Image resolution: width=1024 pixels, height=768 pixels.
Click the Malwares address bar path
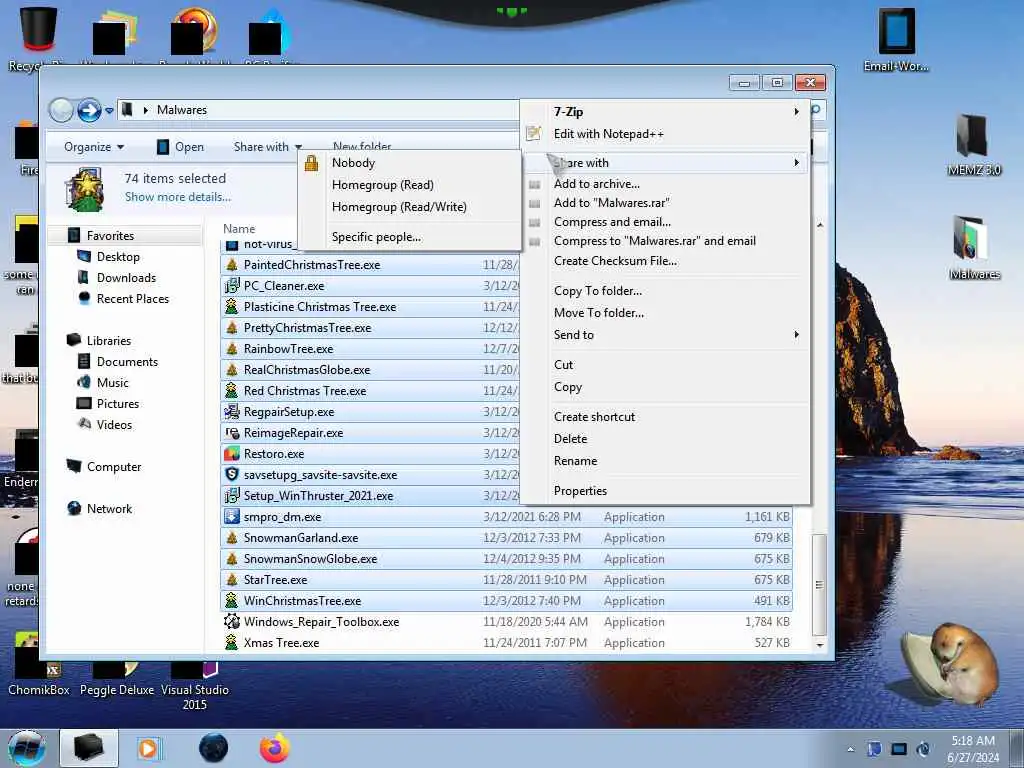pos(182,110)
